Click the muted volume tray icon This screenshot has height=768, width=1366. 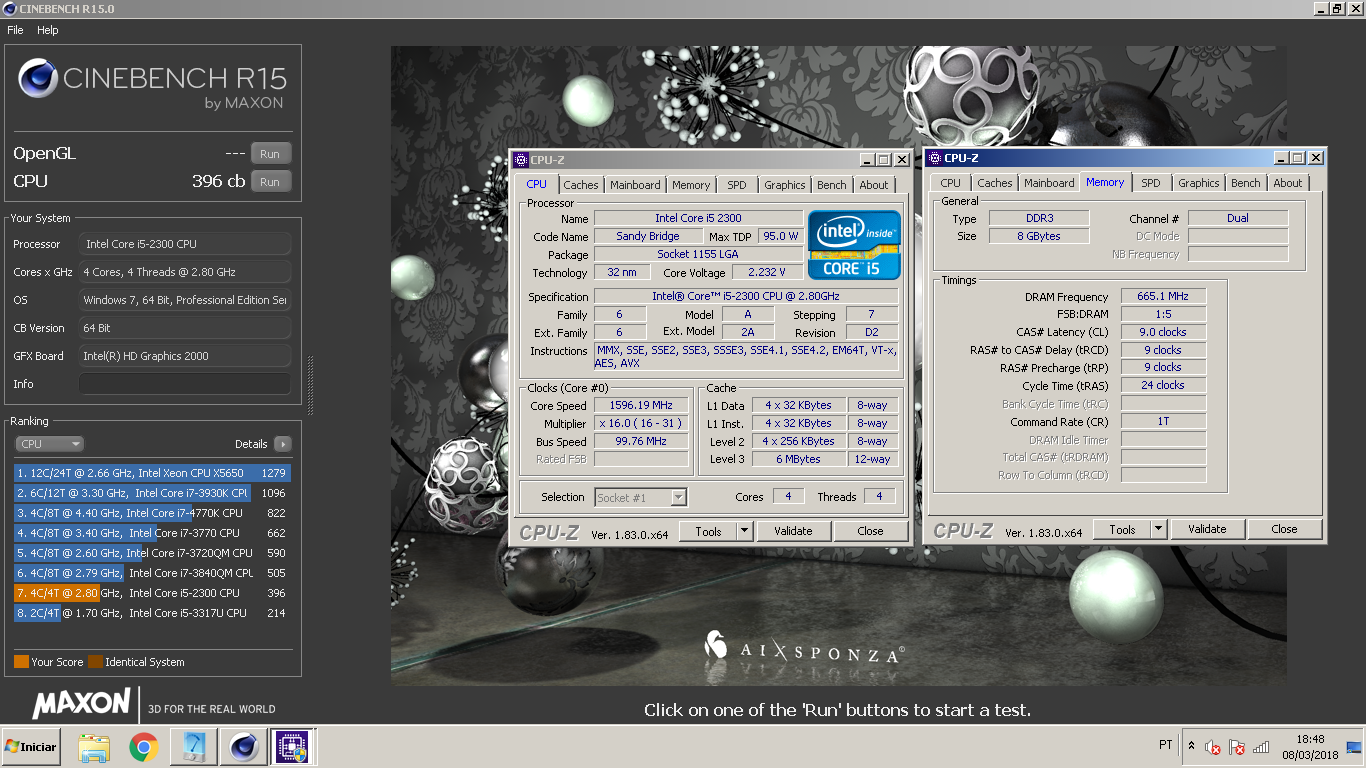[1213, 747]
